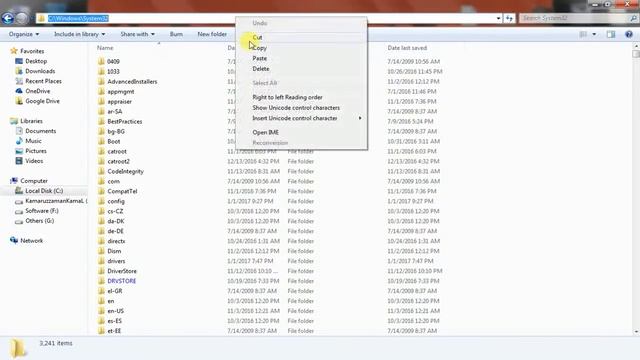Screen dimensions: 640x360
Task: Select Software (F:) drive
Action: [42, 211]
